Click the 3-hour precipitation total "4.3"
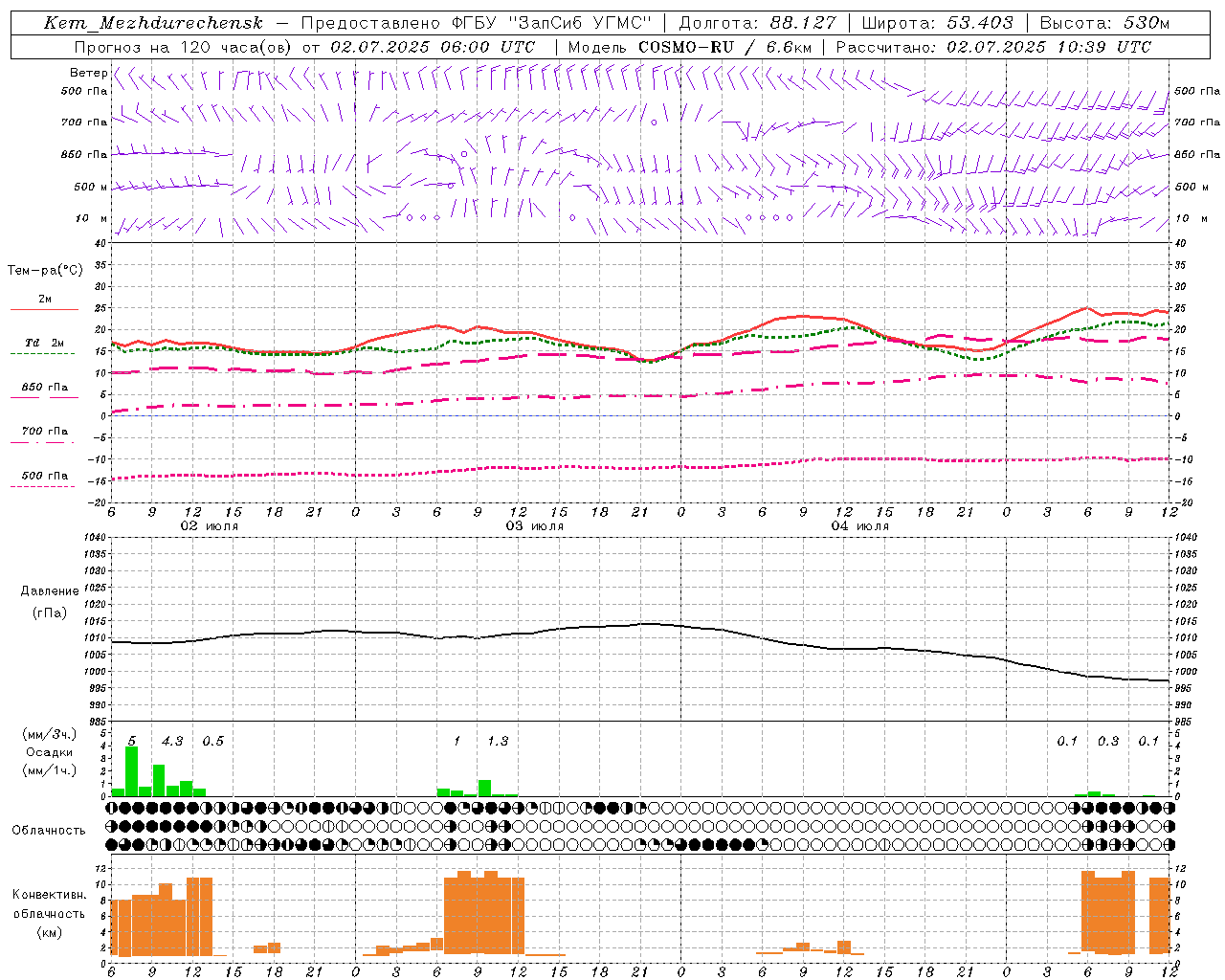This screenshot has width=1225, height=980. [172, 741]
